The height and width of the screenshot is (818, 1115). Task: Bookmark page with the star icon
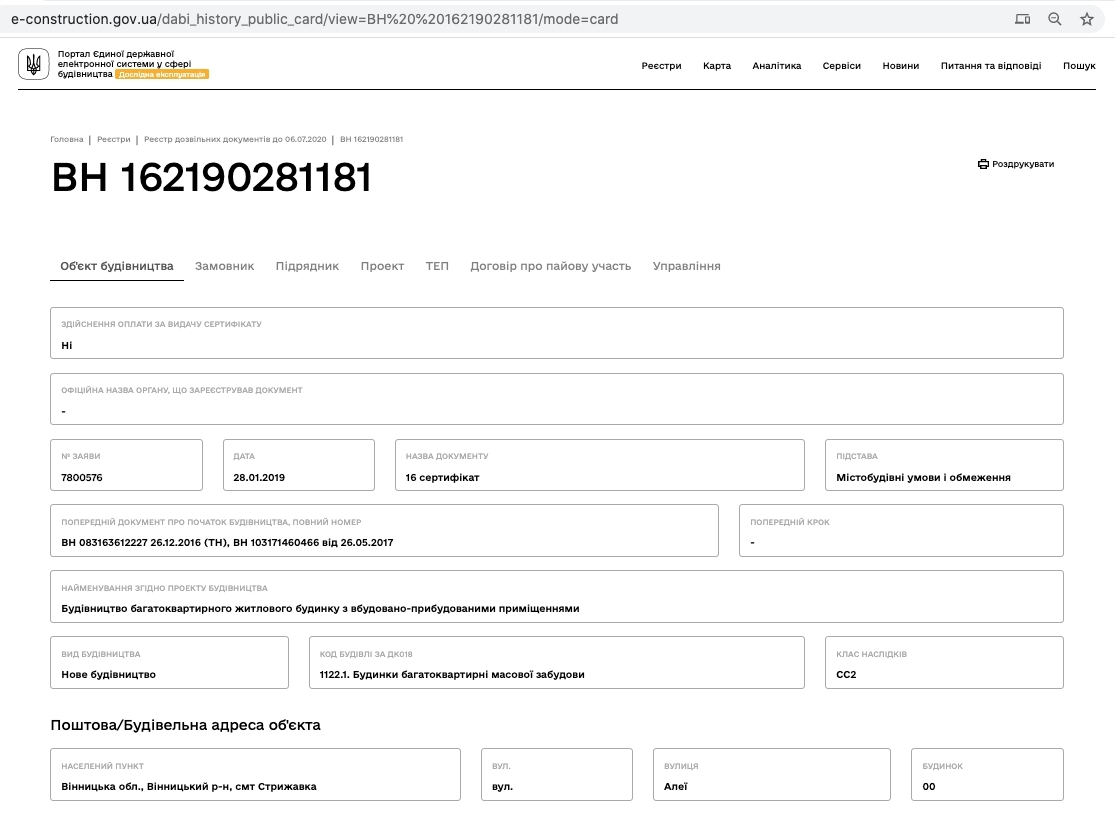click(1087, 19)
